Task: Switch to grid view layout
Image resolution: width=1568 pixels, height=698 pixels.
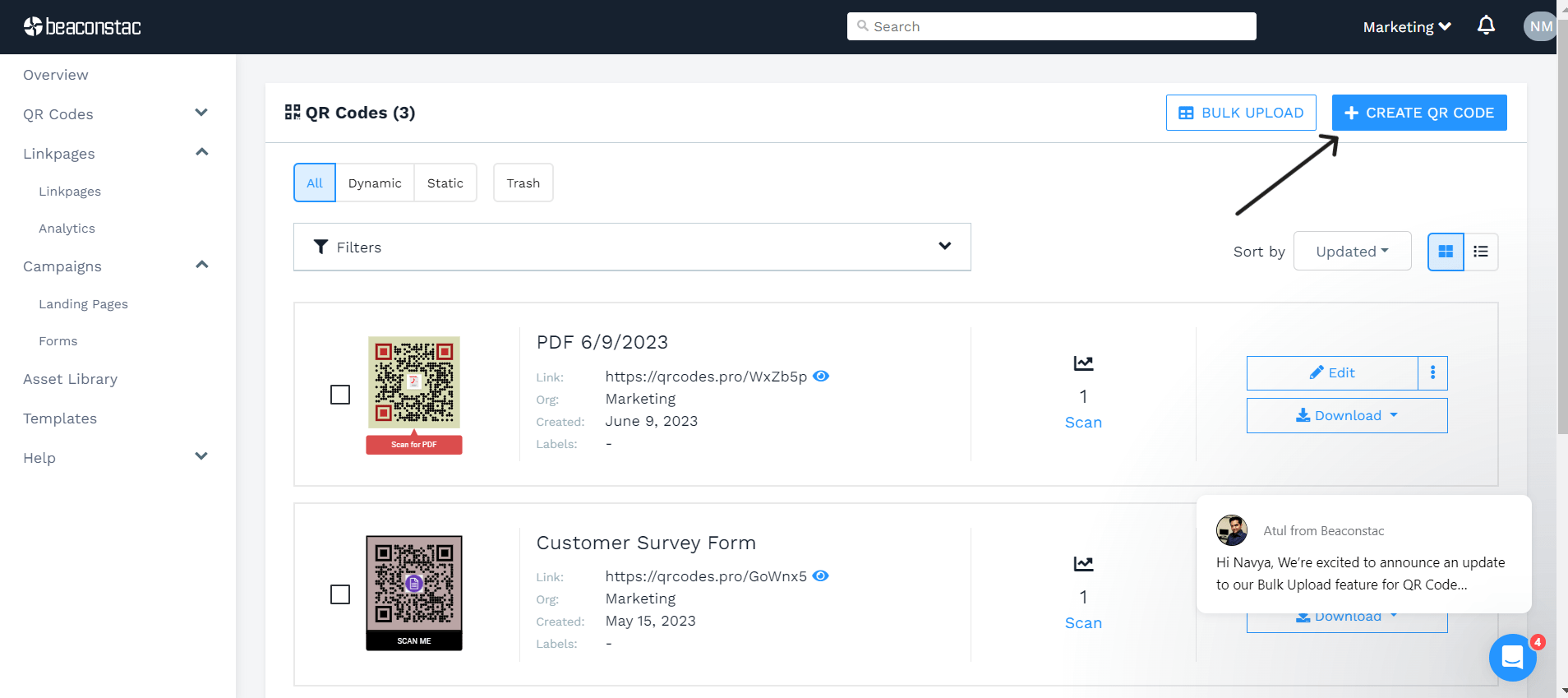Action: [1446, 252]
